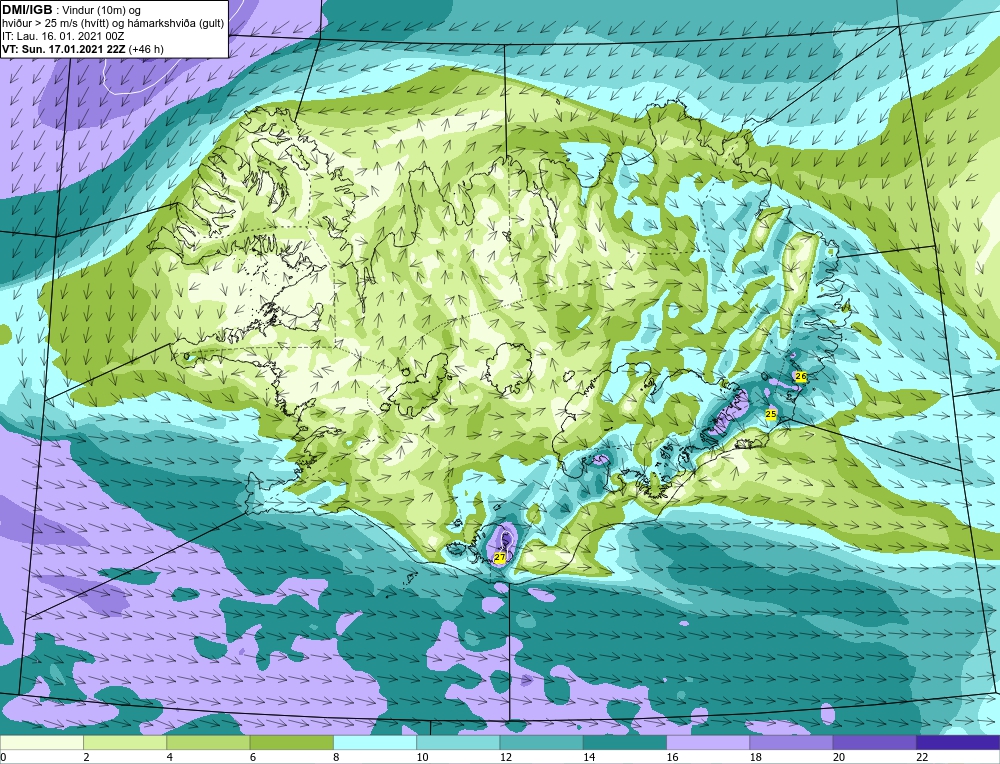Image resolution: width=1000 pixels, height=764 pixels.
Task: Click the legend scale number 4
Action: pyautogui.click(x=170, y=757)
